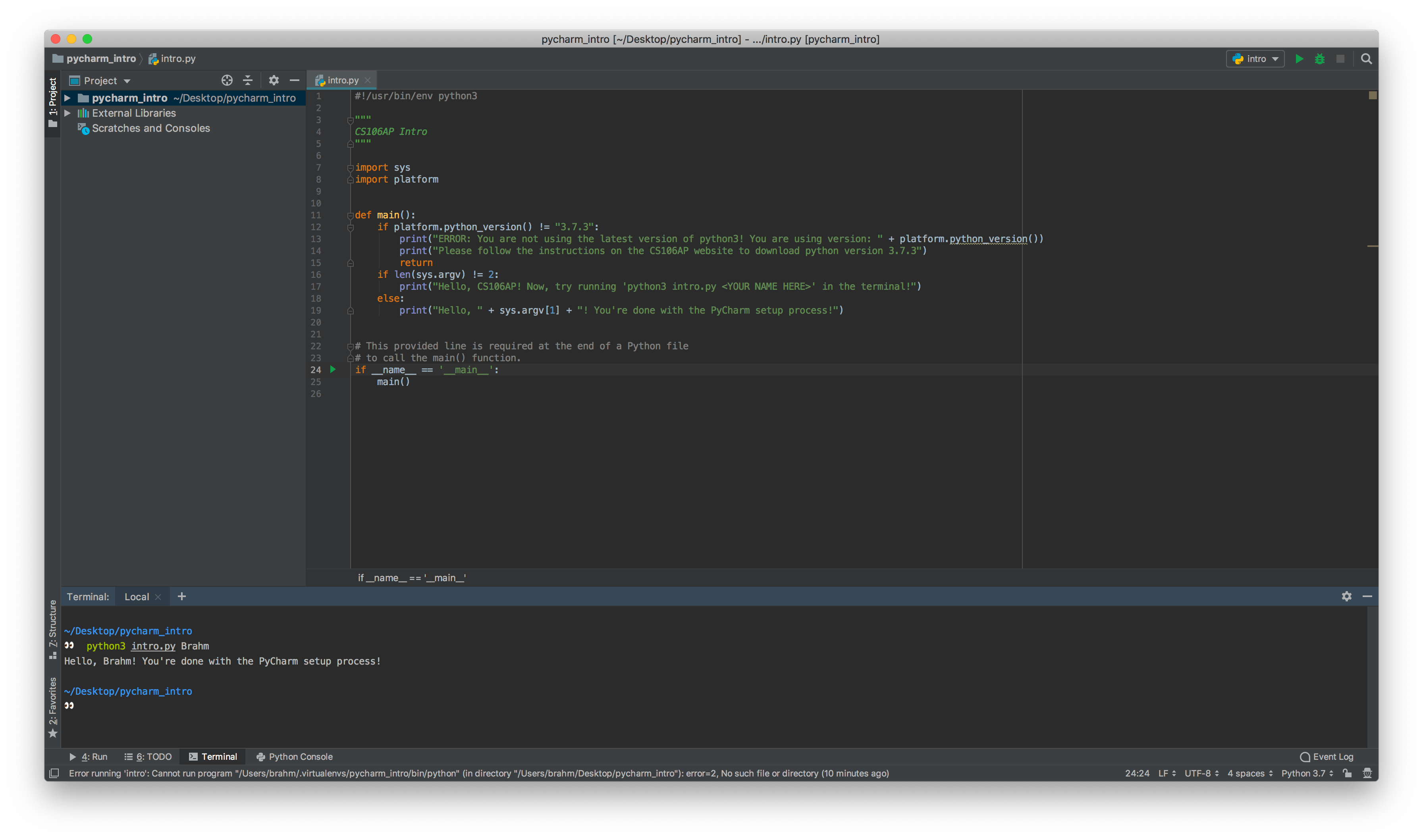Click the stop process square icon
1423x840 pixels.
[x=1340, y=59]
